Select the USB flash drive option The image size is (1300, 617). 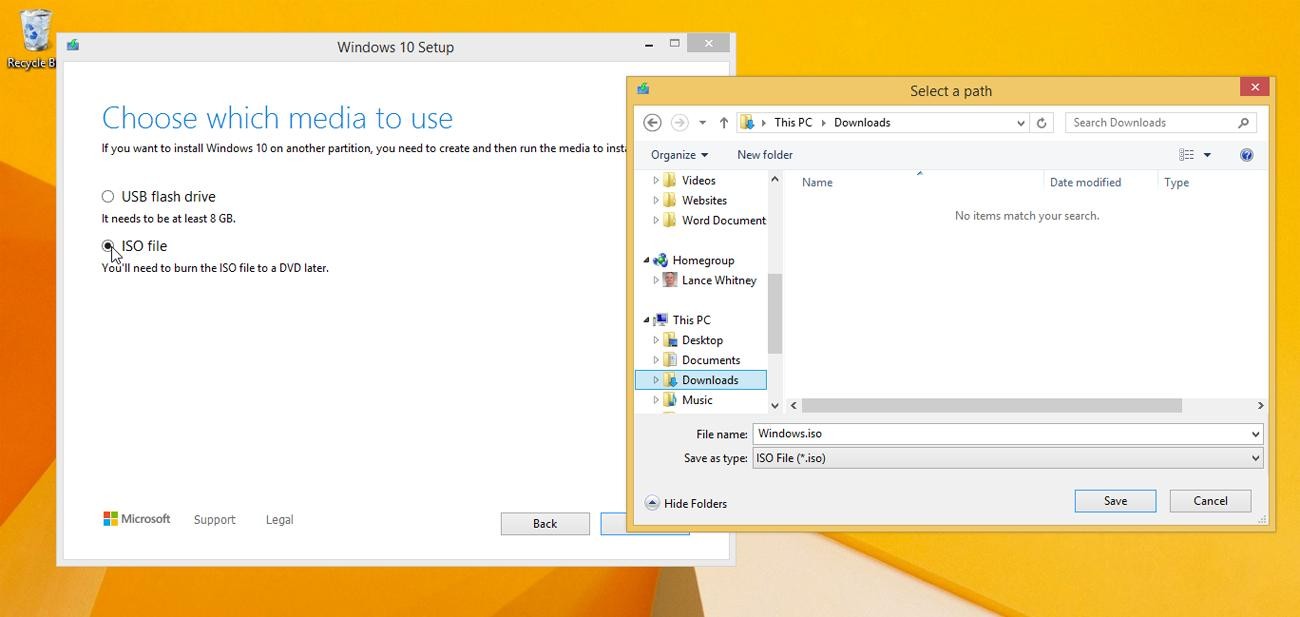[108, 197]
